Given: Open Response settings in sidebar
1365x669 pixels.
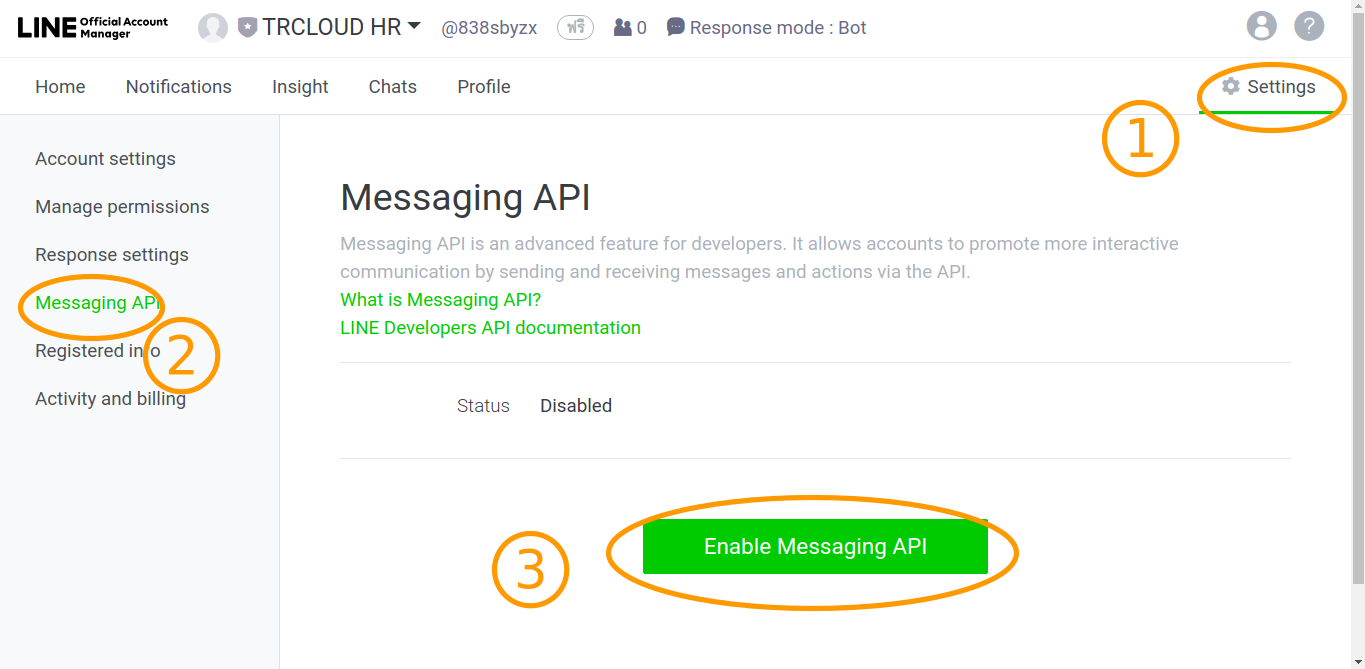Looking at the screenshot, I should pyautogui.click(x=112, y=255).
